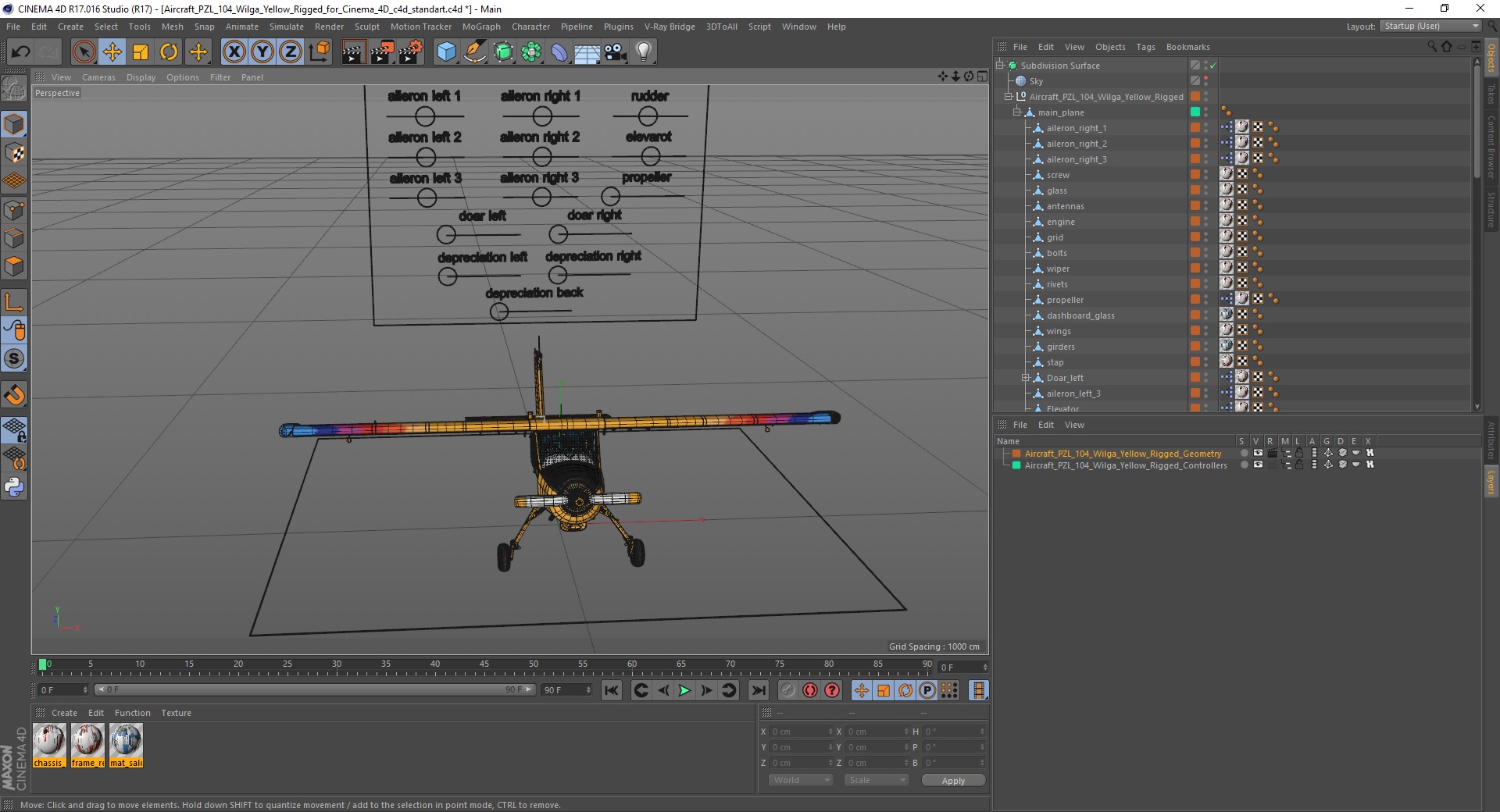Click Record Active Objects button
Image resolution: width=1500 pixels, height=812 pixels.
click(x=787, y=690)
